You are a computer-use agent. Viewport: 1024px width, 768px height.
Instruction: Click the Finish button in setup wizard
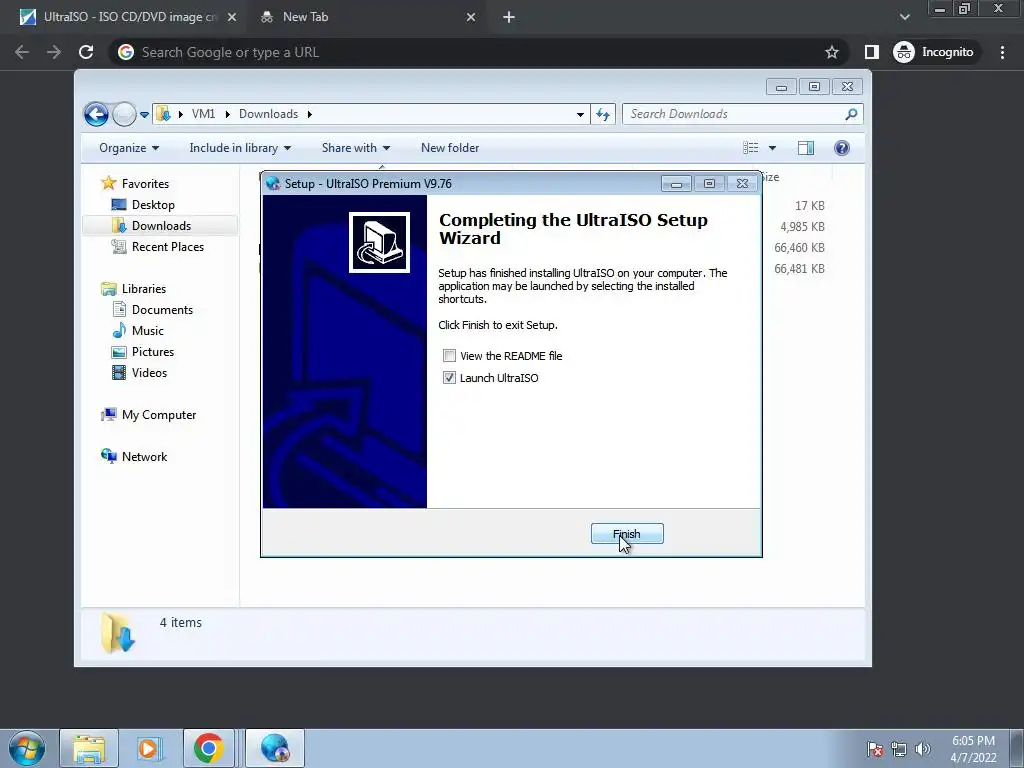coord(627,534)
